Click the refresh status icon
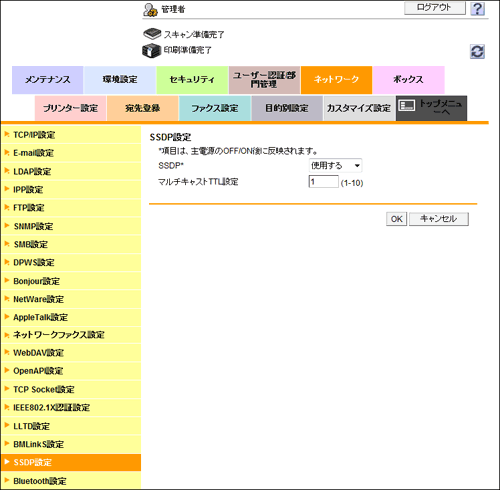The height and width of the screenshot is (490, 500). coord(477,52)
